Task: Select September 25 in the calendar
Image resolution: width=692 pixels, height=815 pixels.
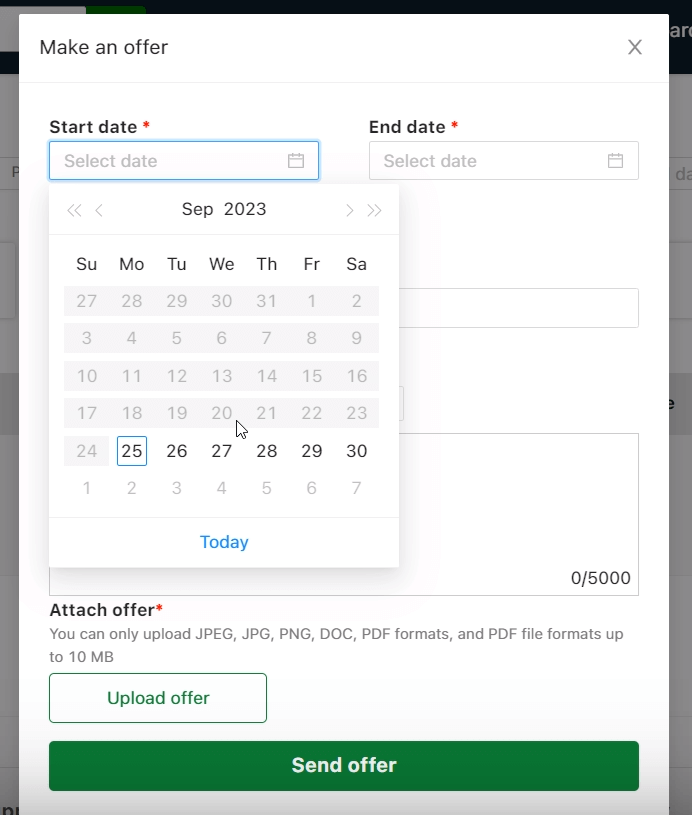Action: click(132, 451)
